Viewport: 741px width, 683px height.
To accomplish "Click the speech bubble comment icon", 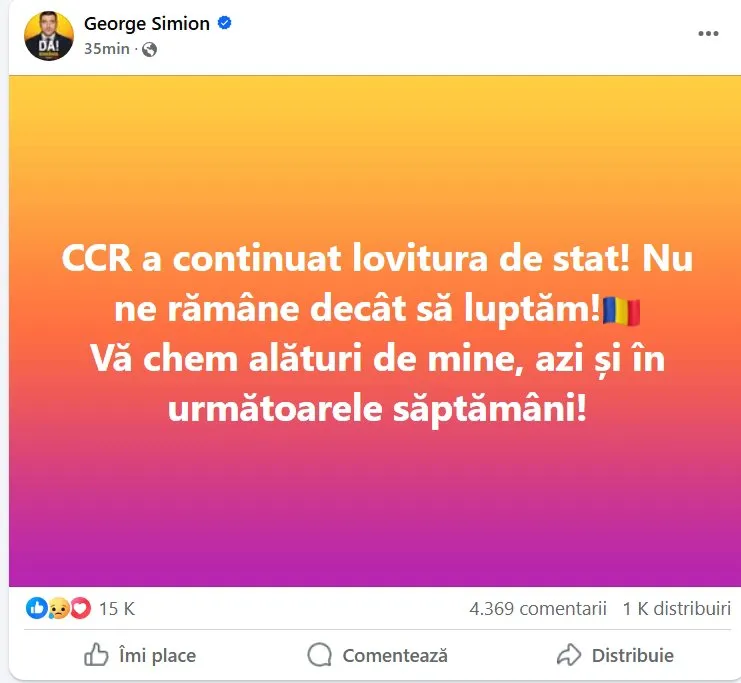I will 319,655.
